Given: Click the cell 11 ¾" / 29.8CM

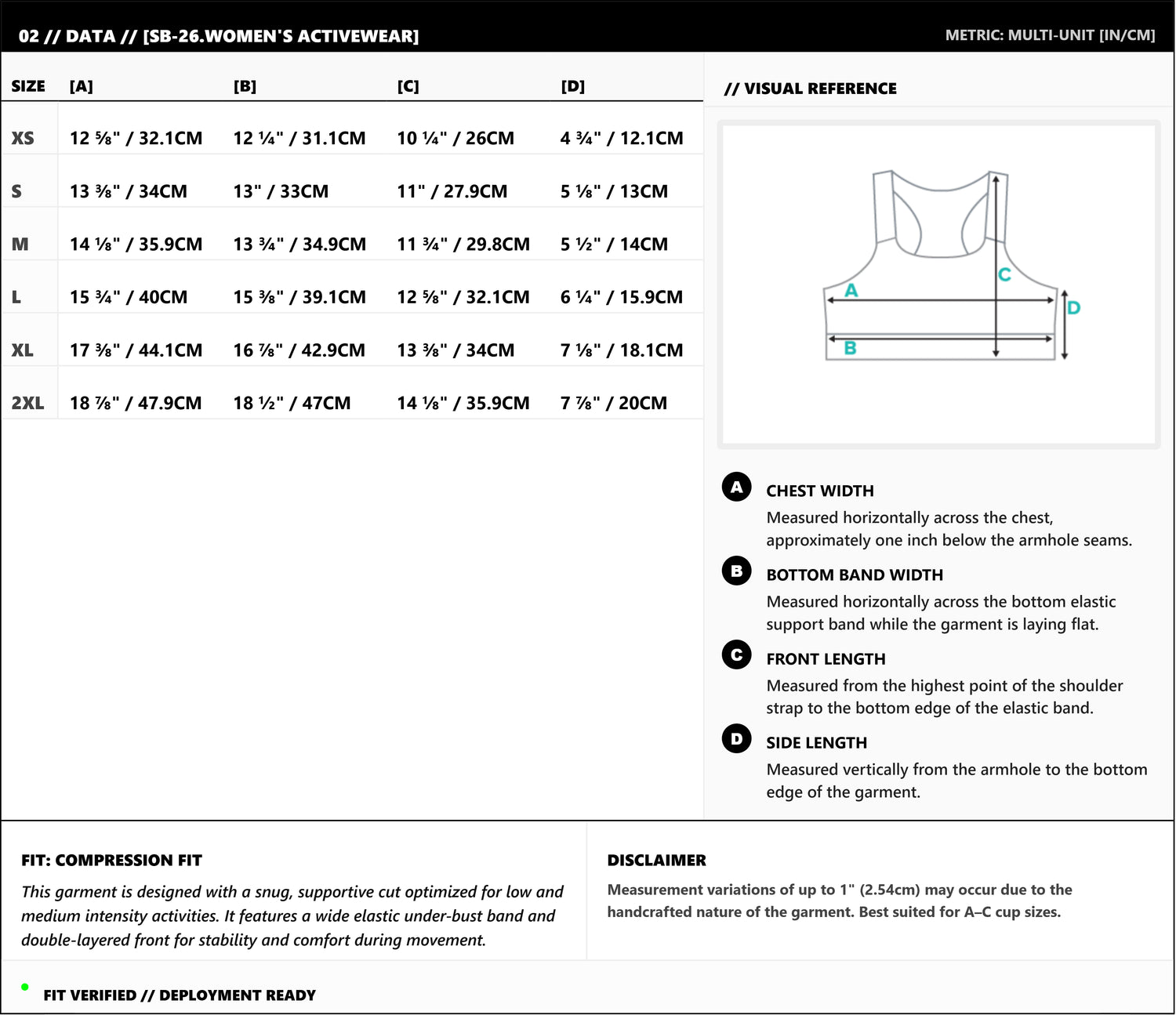Looking at the screenshot, I should pyautogui.click(x=463, y=244).
